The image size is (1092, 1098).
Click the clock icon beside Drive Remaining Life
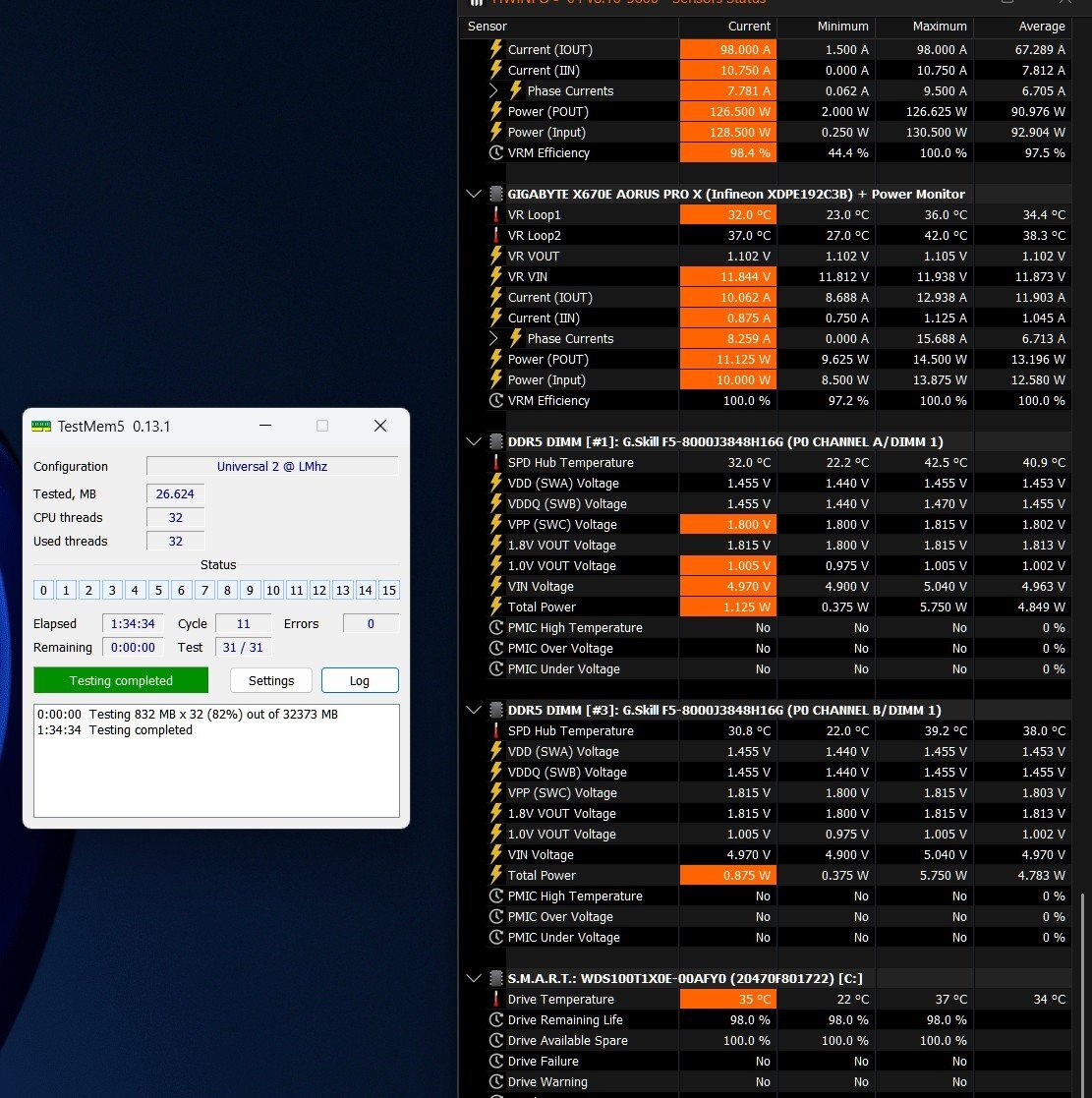(496, 1019)
